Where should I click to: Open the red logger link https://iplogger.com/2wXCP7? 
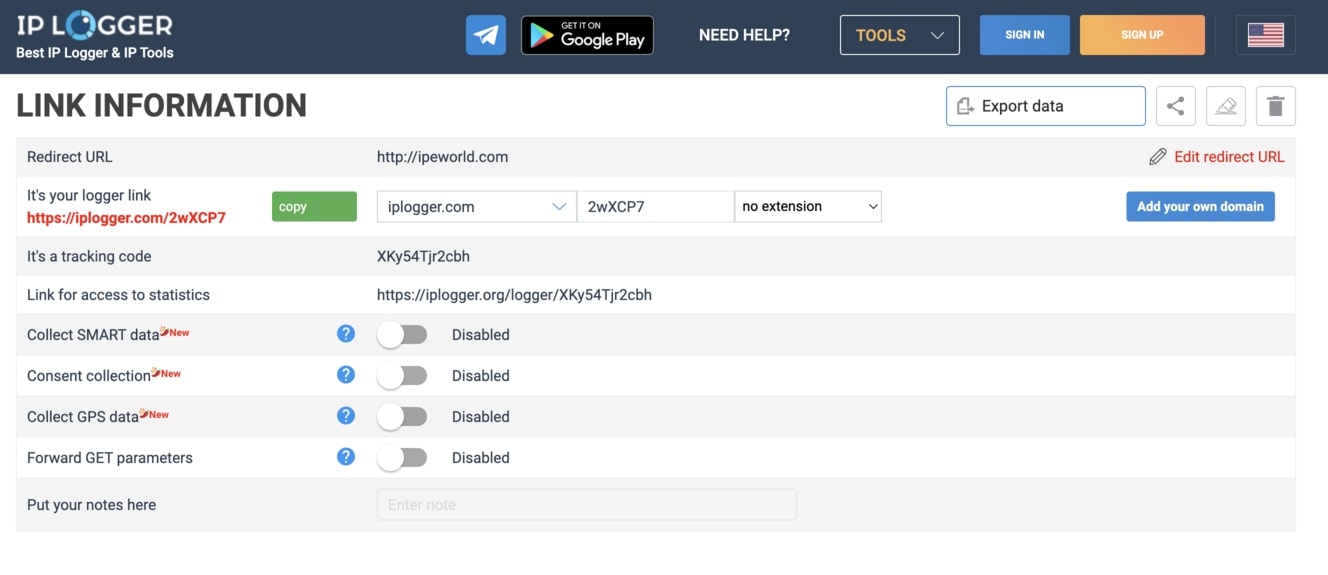126,218
